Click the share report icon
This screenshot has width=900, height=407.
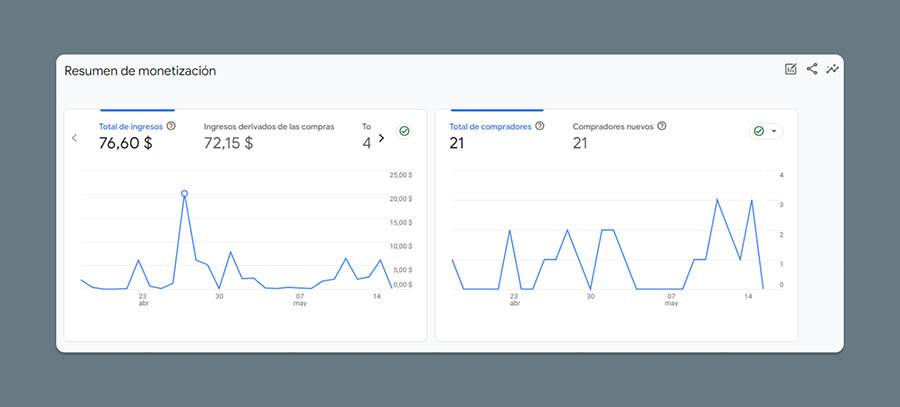(812, 69)
